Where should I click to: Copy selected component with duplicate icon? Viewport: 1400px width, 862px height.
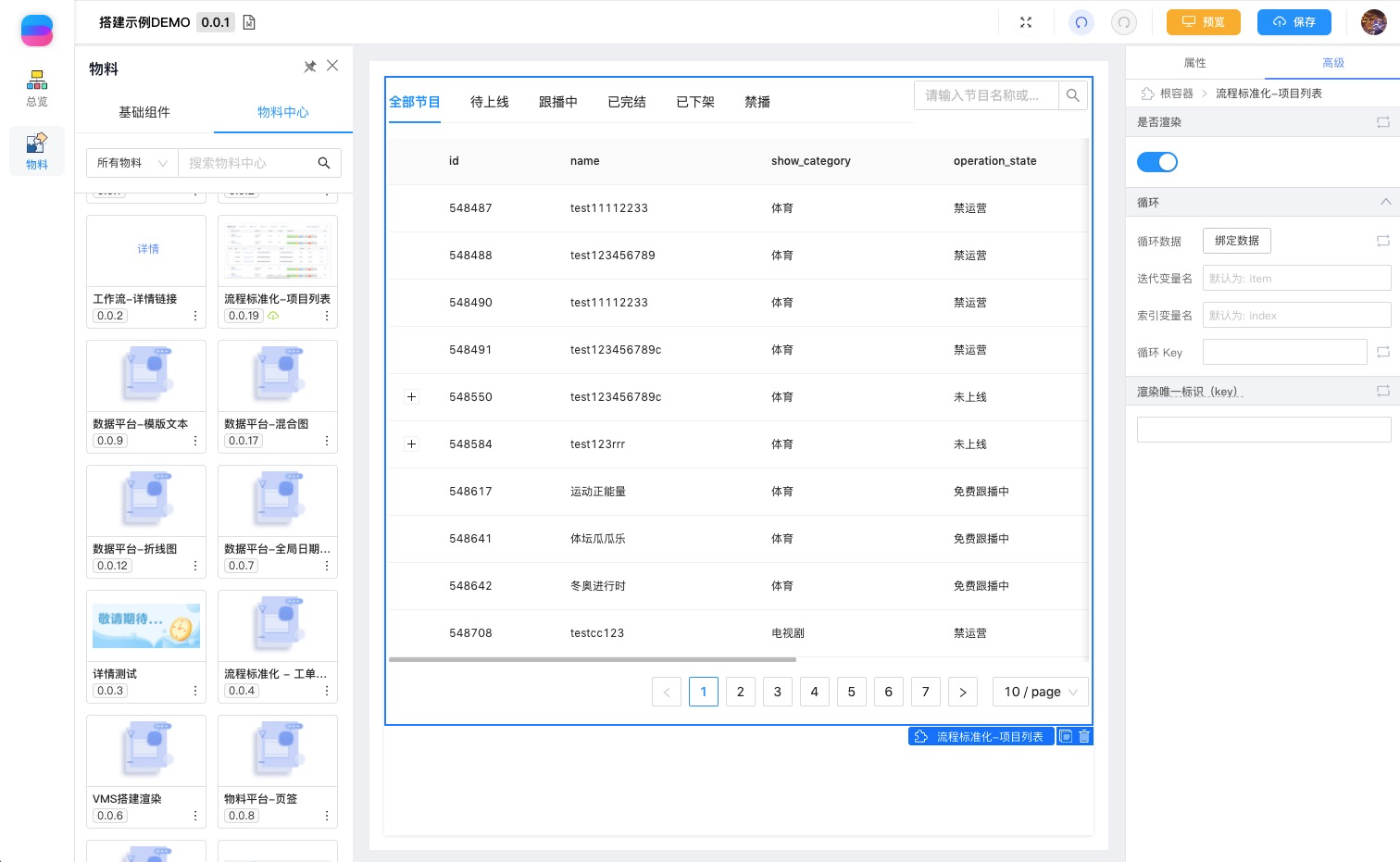1066,736
